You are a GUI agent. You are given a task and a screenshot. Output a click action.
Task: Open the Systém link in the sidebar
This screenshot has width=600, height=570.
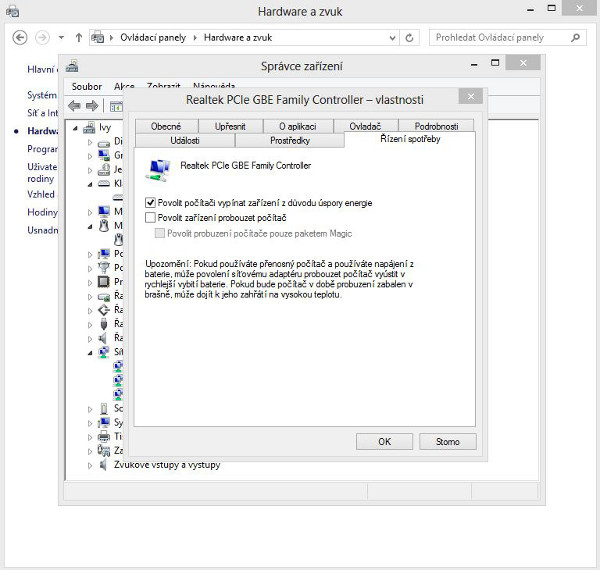(x=42, y=95)
